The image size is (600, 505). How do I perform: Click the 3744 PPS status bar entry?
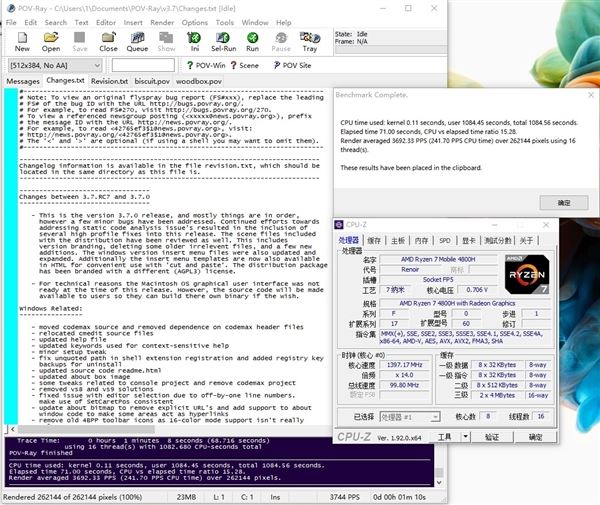[x=344, y=497]
